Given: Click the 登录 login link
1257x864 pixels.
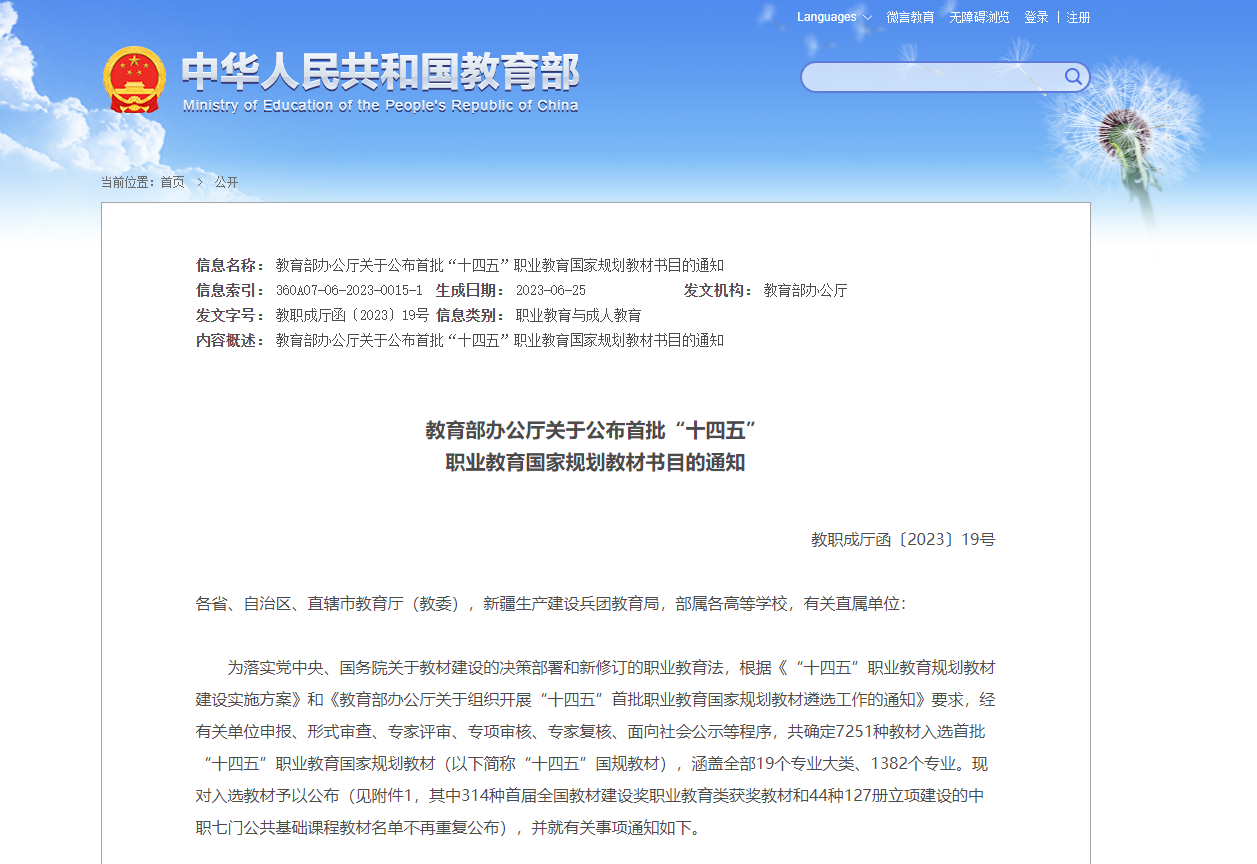Looking at the screenshot, I should pyautogui.click(x=1036, y=17).
